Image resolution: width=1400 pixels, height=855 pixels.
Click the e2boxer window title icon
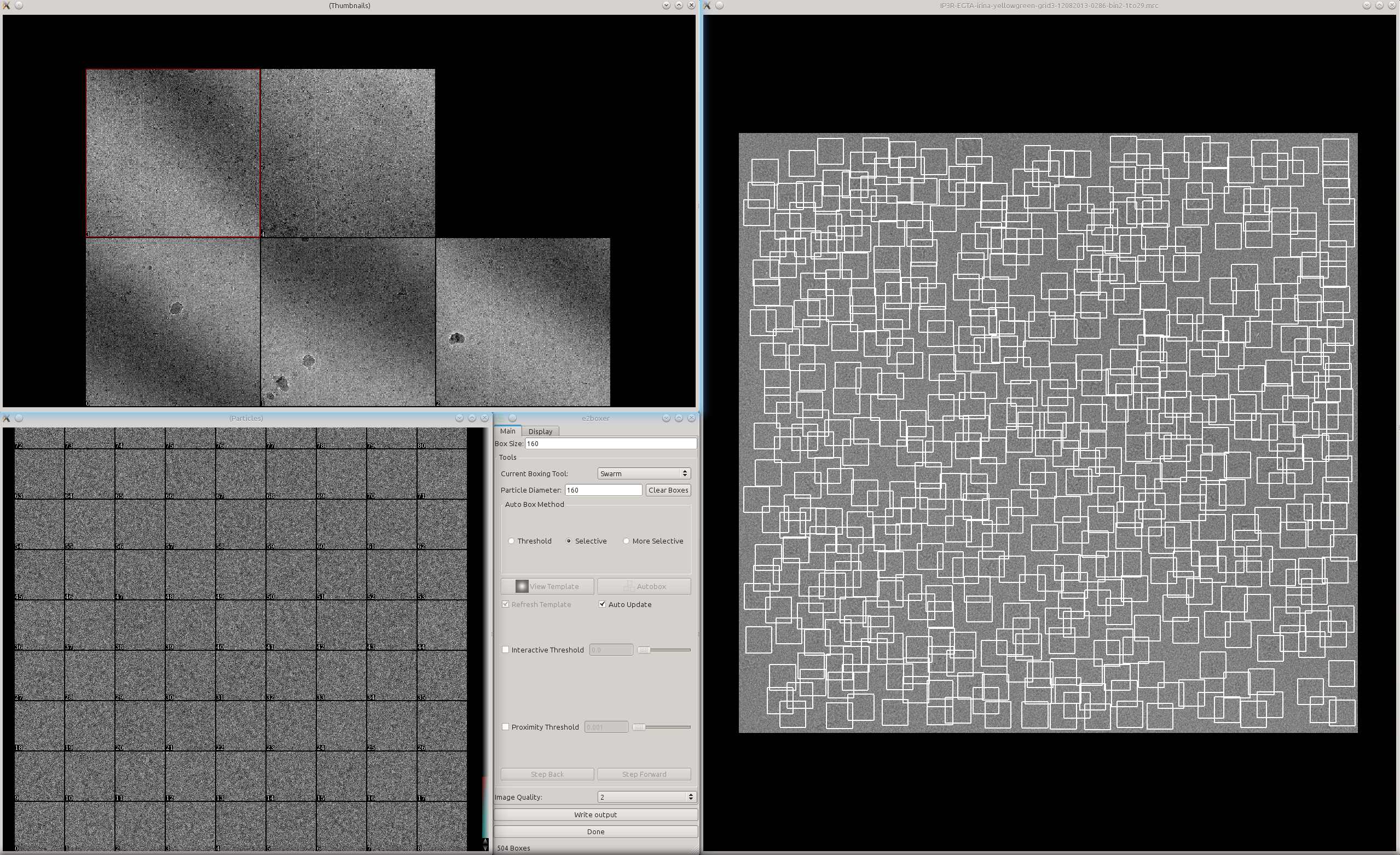click(500, 418)
